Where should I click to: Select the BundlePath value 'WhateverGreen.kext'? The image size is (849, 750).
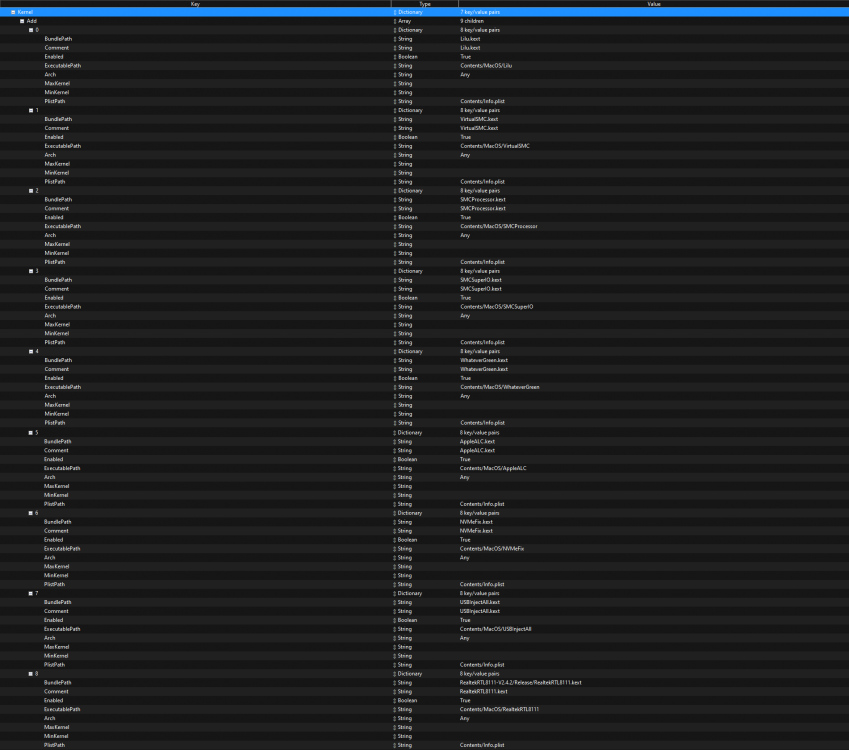tap(484, 360)
